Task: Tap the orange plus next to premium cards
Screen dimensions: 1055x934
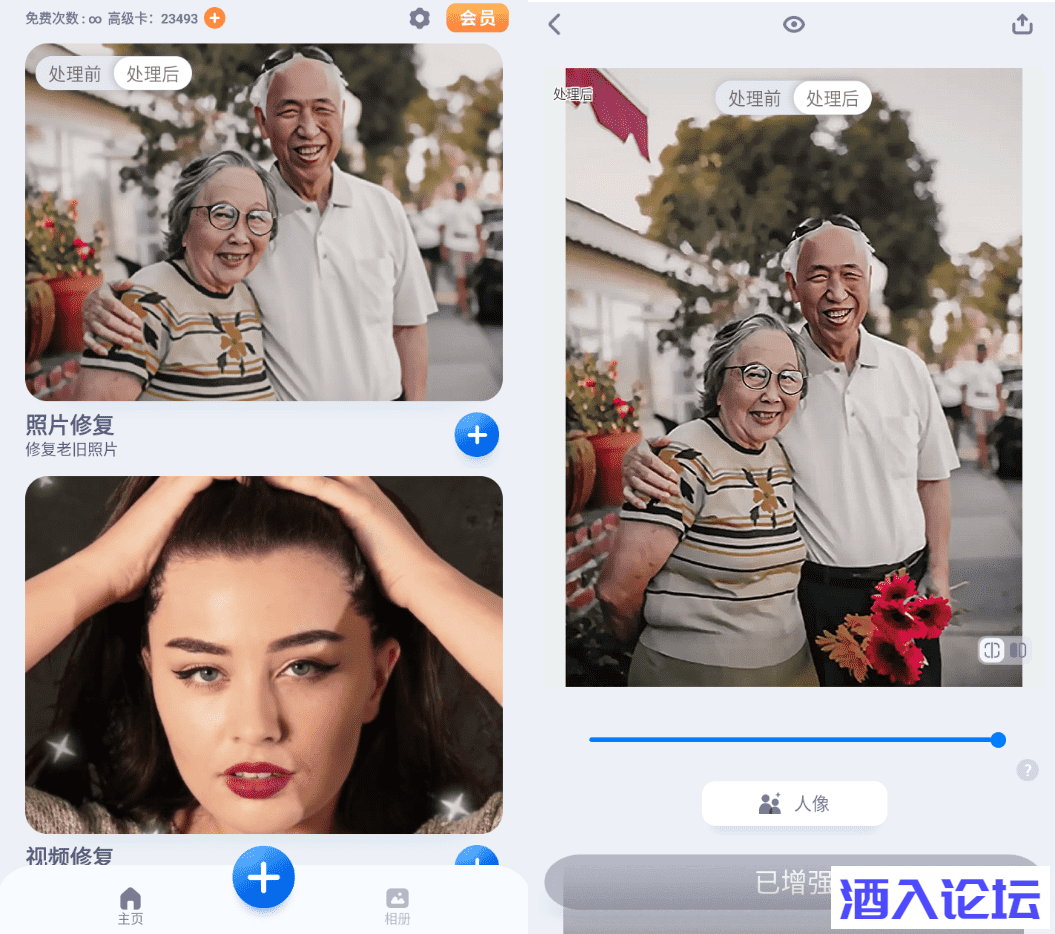Action: [x=215, y=18]
